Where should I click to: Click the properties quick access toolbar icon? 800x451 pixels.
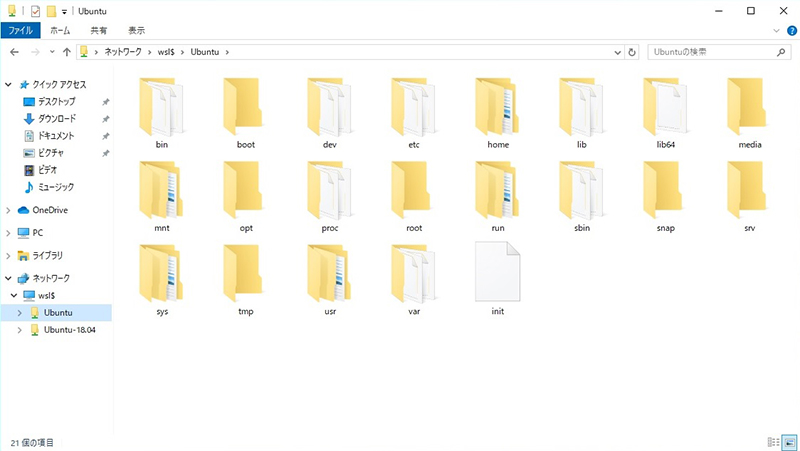[35, 11]
